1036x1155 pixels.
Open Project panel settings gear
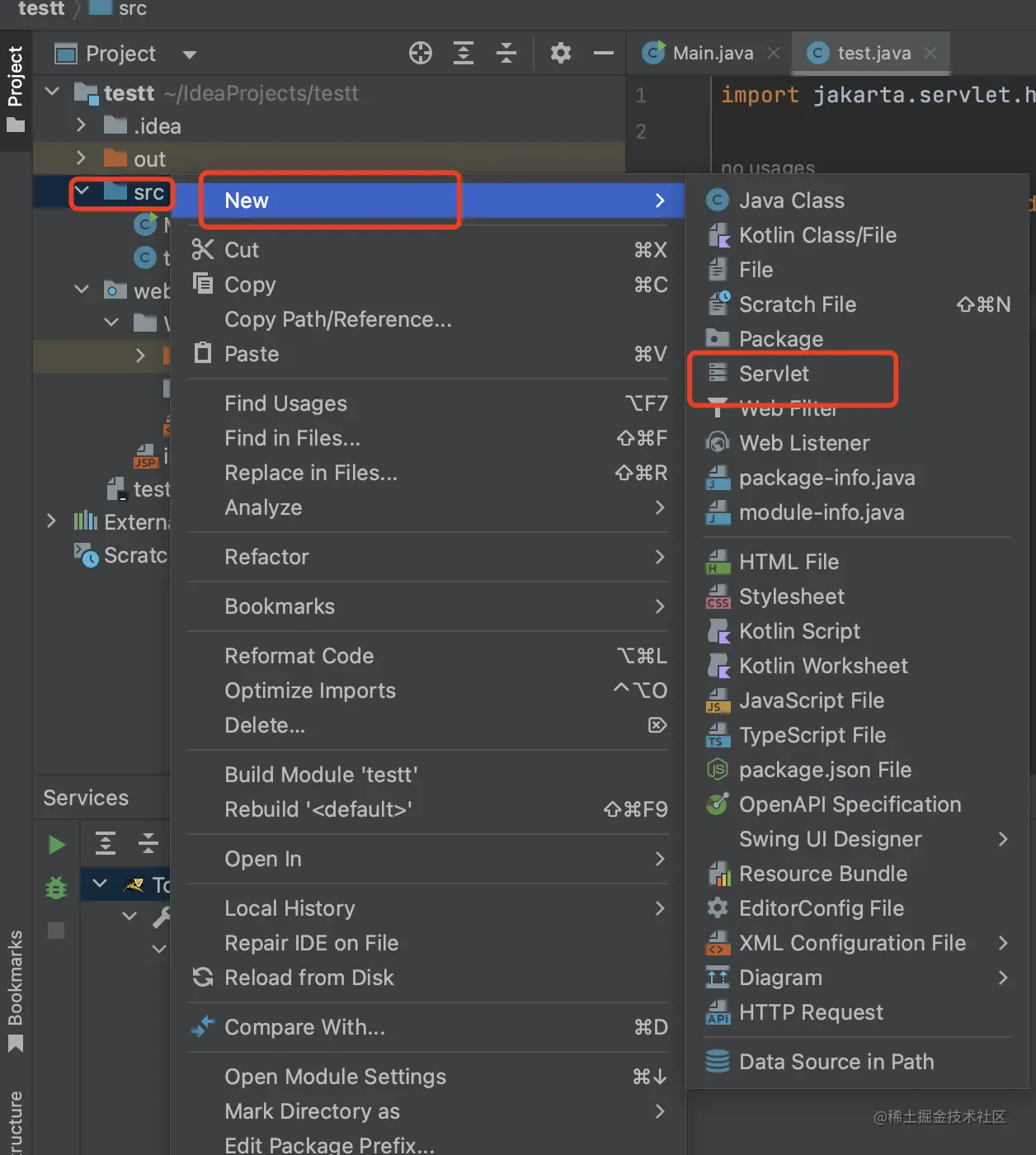coord(561,54)
